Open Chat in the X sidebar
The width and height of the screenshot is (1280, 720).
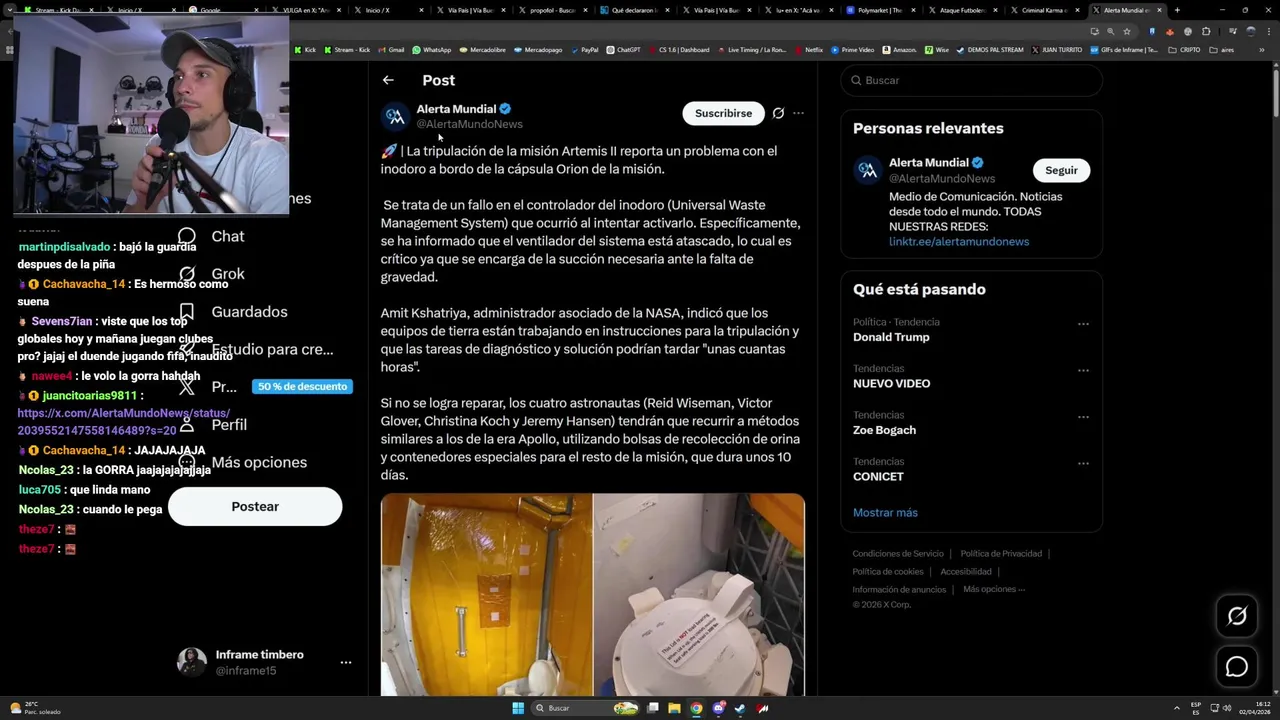pos(213,236)
